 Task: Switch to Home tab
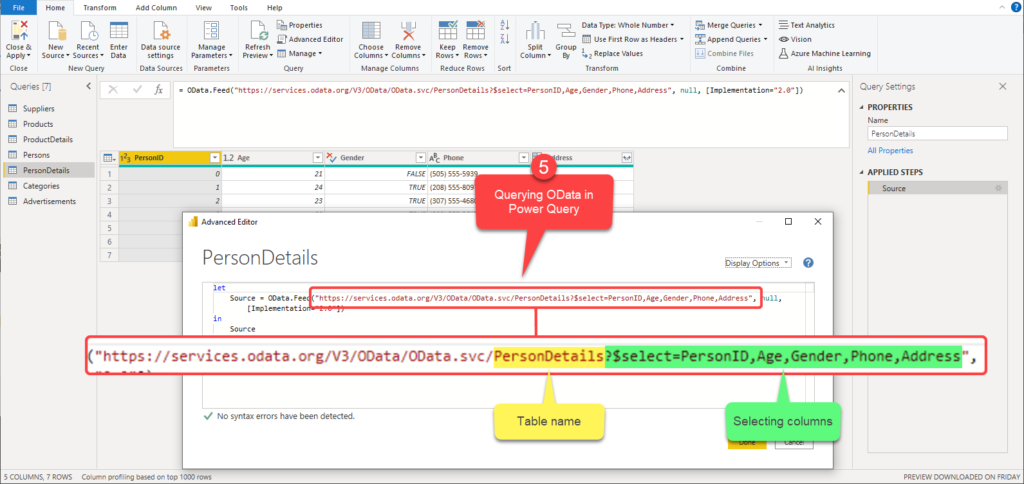click(55, 8)
